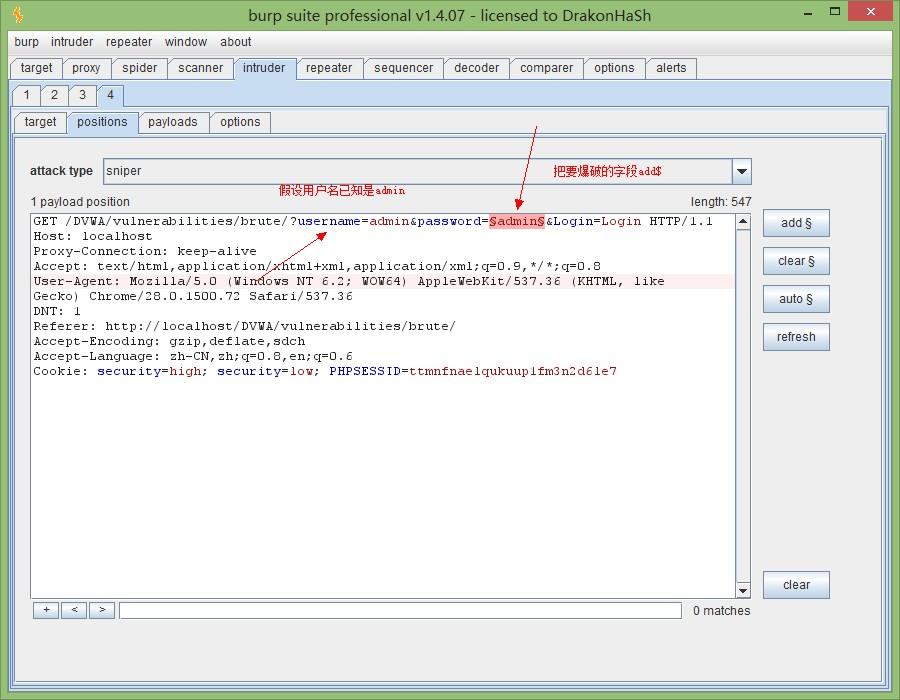900x700 pixels.
Task: Select the proxy tab
Action: point(86,68)
